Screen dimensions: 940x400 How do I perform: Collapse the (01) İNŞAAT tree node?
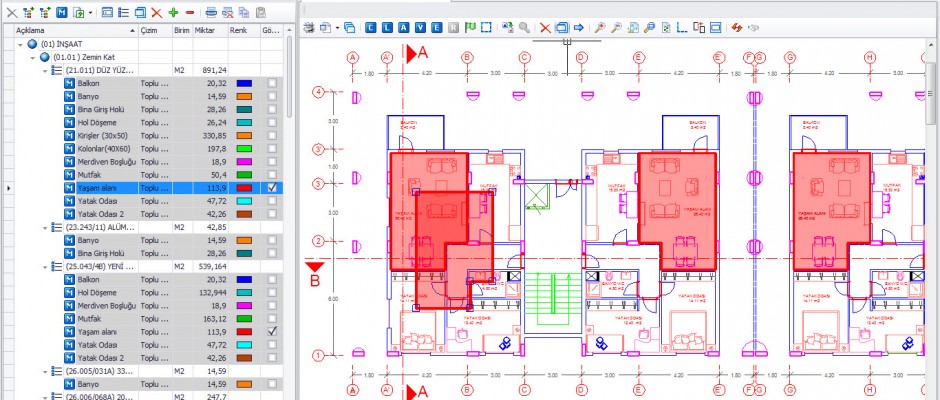(21, 45)
